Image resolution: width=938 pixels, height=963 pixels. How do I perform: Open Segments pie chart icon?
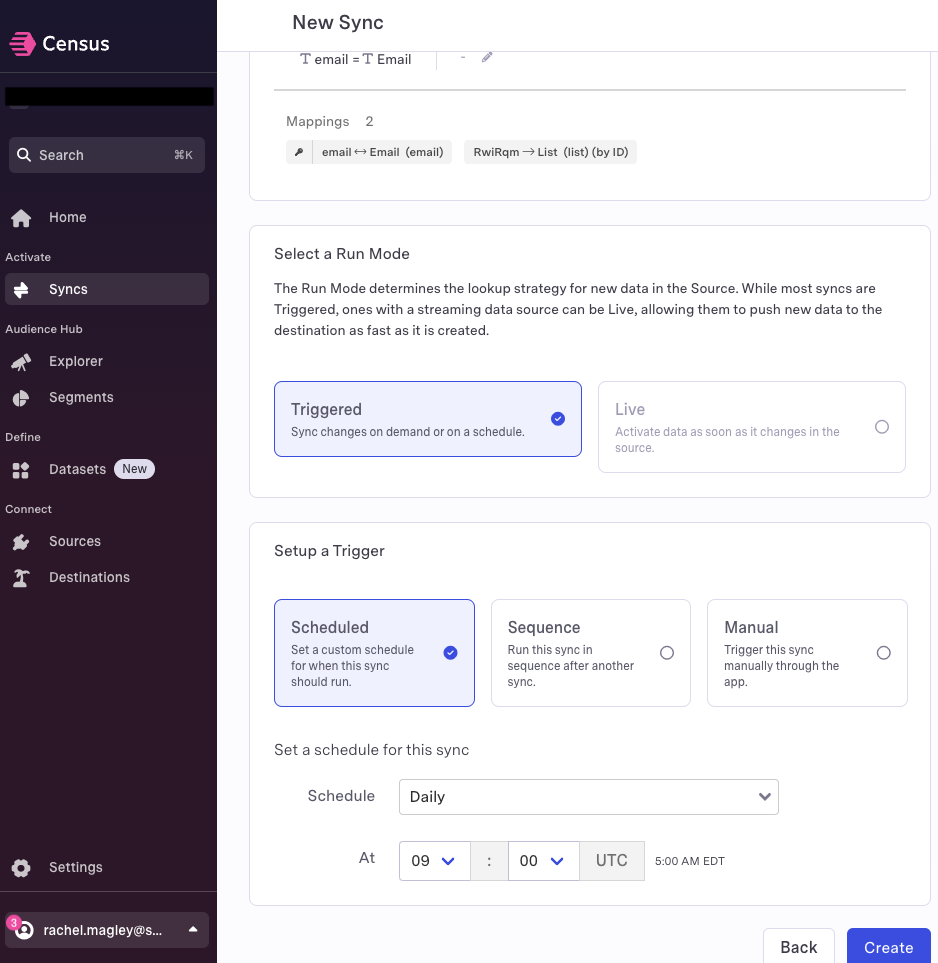(x=21, y=398)
